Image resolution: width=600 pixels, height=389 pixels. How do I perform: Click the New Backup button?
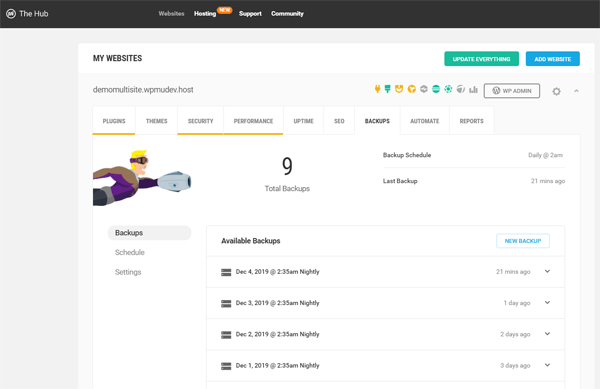(523, 241)
